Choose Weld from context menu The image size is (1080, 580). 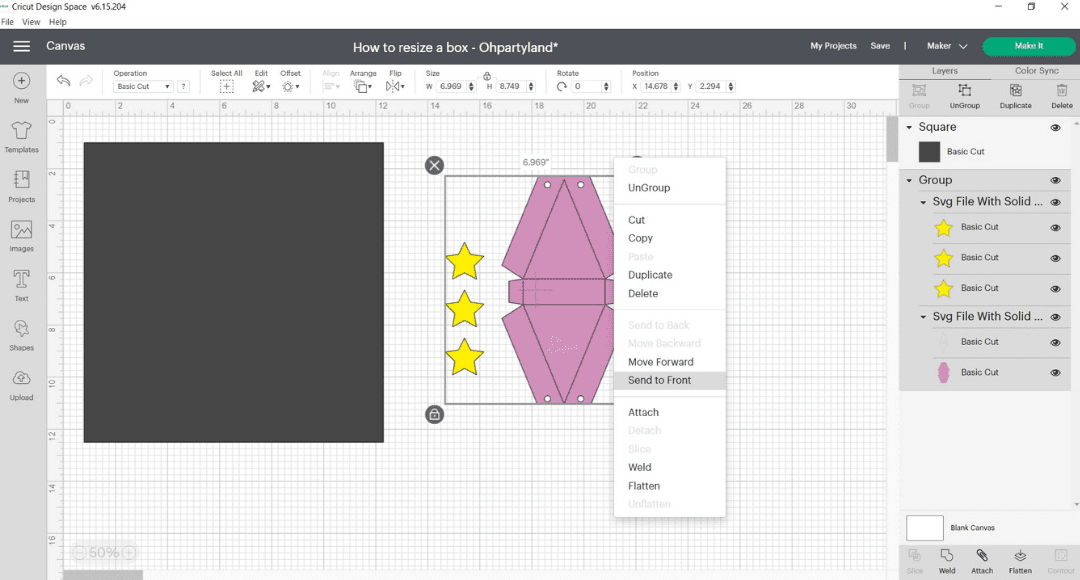(639, 467)
